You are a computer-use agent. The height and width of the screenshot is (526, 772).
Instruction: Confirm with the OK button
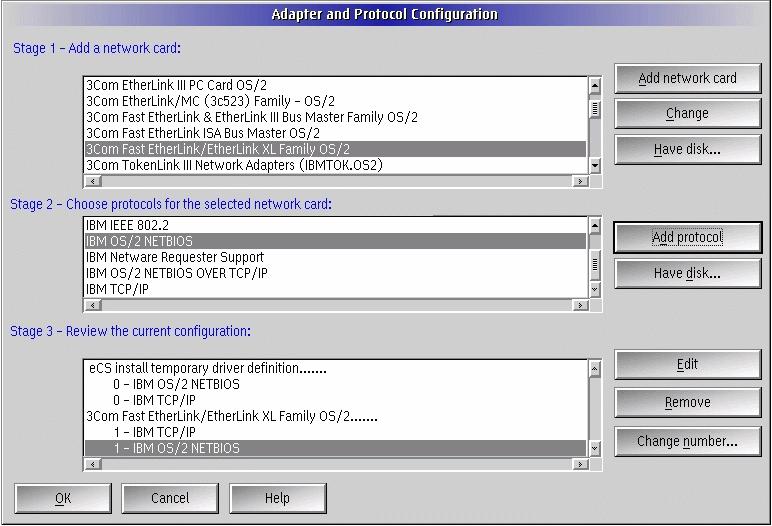(x=63, y=498)
